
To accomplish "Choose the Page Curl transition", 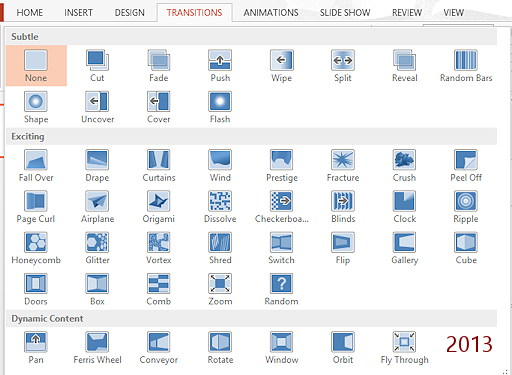I will 36,207.
